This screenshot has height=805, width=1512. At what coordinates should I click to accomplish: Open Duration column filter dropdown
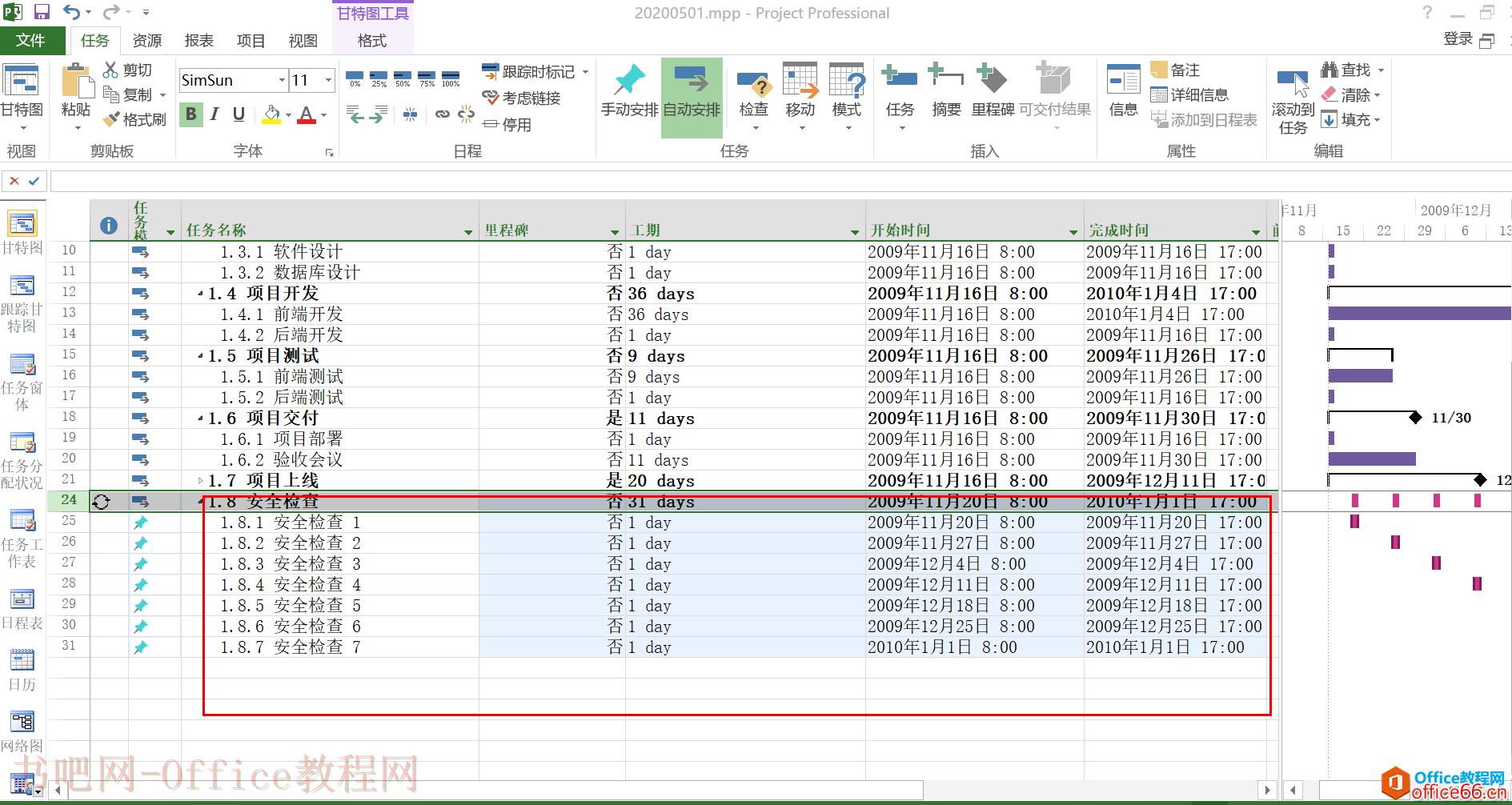(x=855, y=232)
